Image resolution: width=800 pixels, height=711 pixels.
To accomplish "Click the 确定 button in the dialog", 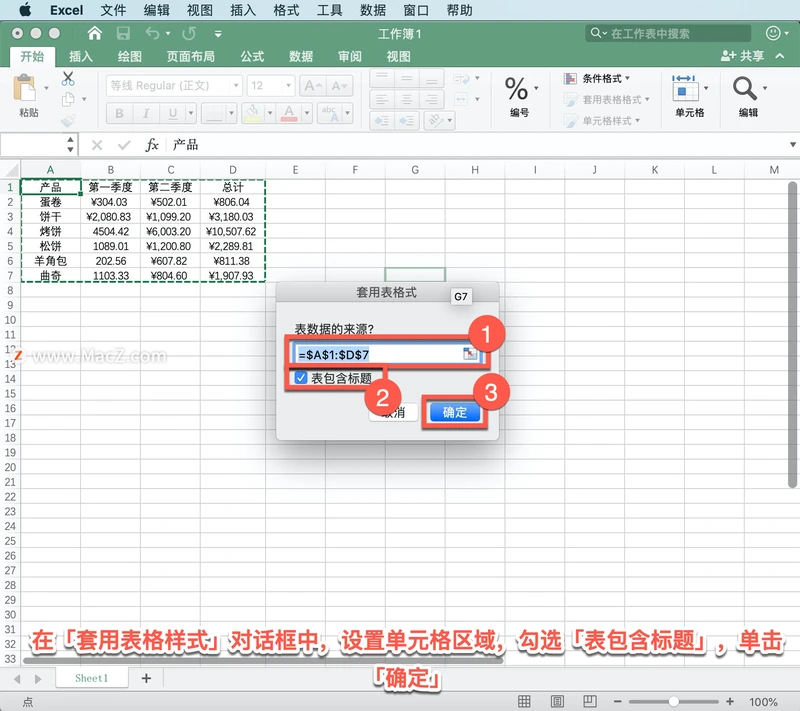I will click(455, 412).
